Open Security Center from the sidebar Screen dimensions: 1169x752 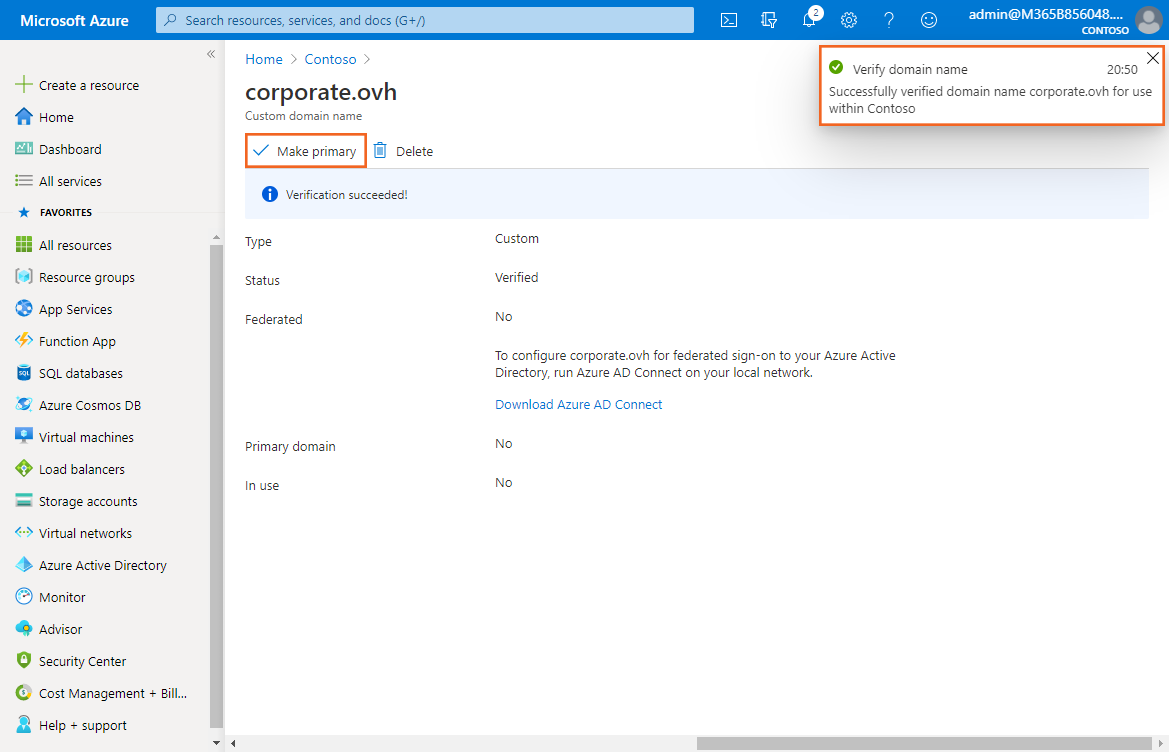82,661
